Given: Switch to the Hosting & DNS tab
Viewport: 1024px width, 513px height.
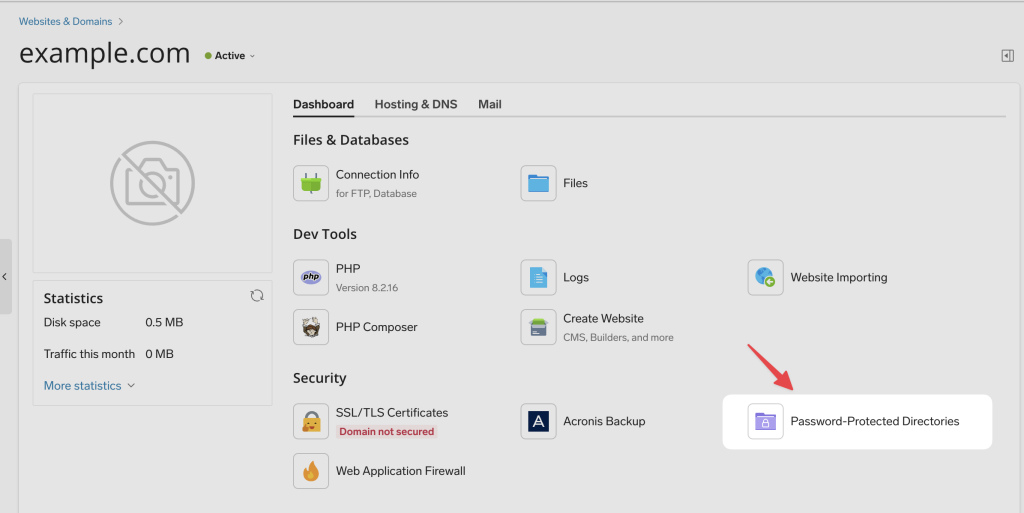Looking at the screenshot, I should pyautogui.click(x=415, y=104).
